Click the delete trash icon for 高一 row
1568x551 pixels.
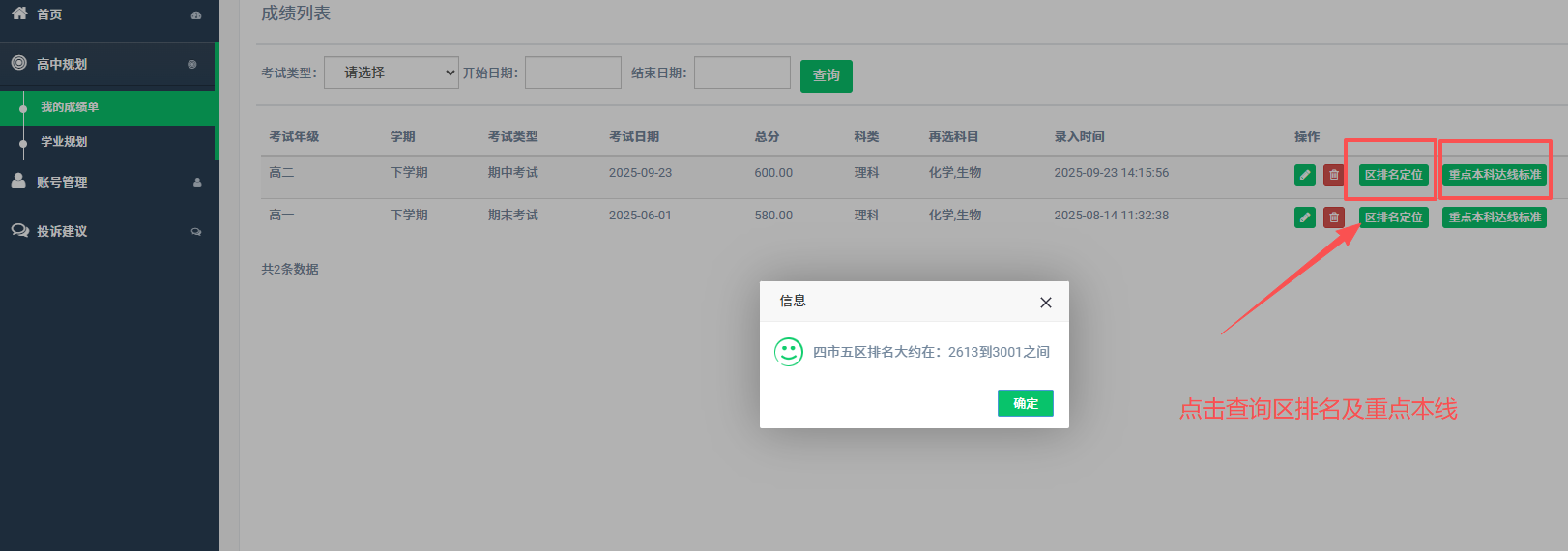click(x=1333, y=217)
